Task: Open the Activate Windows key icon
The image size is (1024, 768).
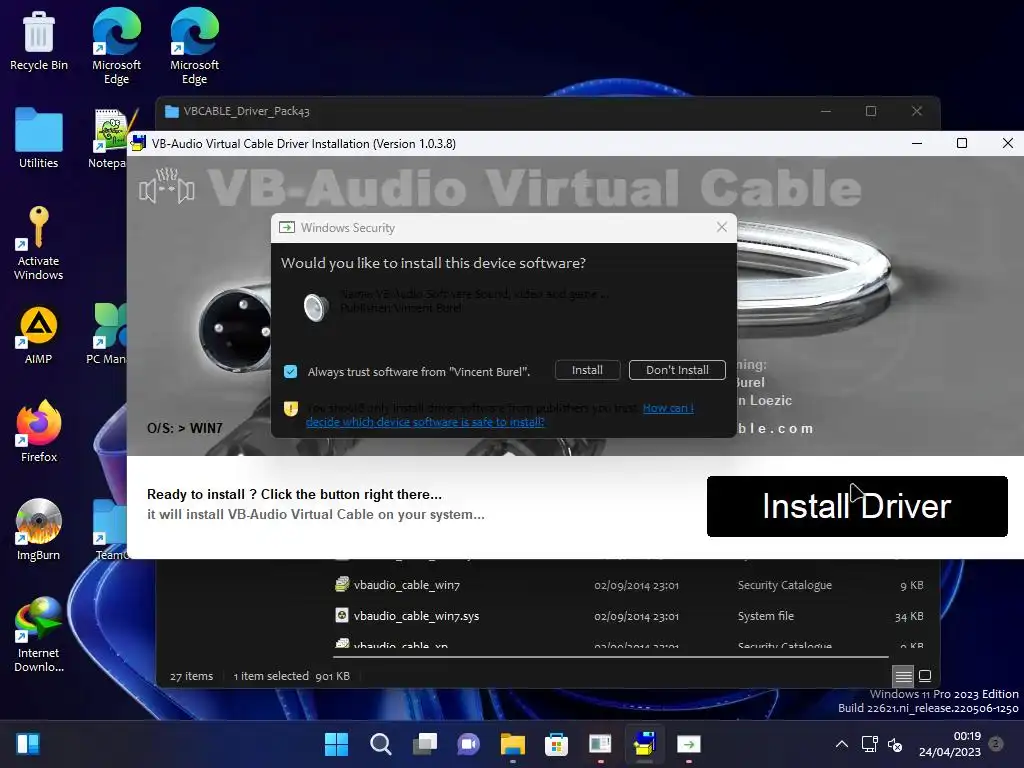Action: point(39,242)
